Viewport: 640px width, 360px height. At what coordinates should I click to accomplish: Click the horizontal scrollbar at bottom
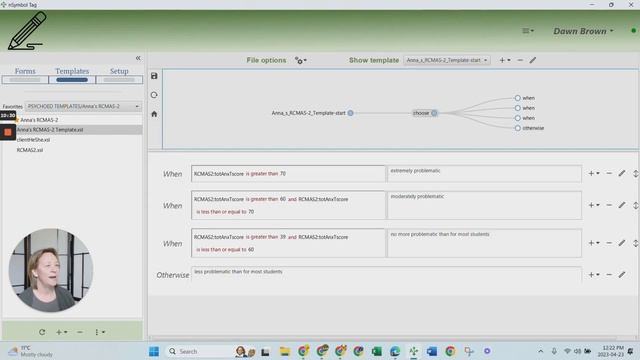pyautogui.click(x=384, y=338)
